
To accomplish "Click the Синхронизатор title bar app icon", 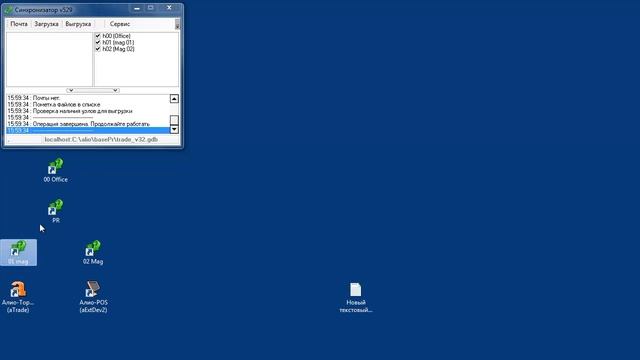I will 9,9.
